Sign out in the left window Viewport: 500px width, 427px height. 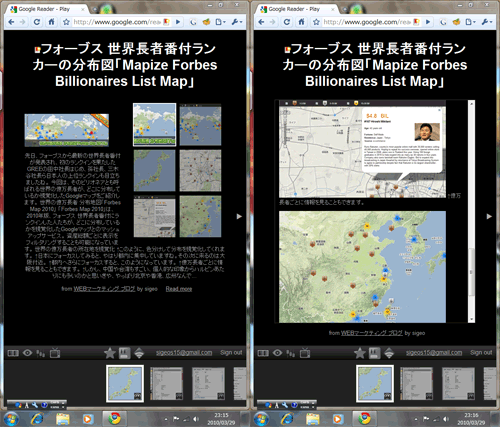coord(231,352)
